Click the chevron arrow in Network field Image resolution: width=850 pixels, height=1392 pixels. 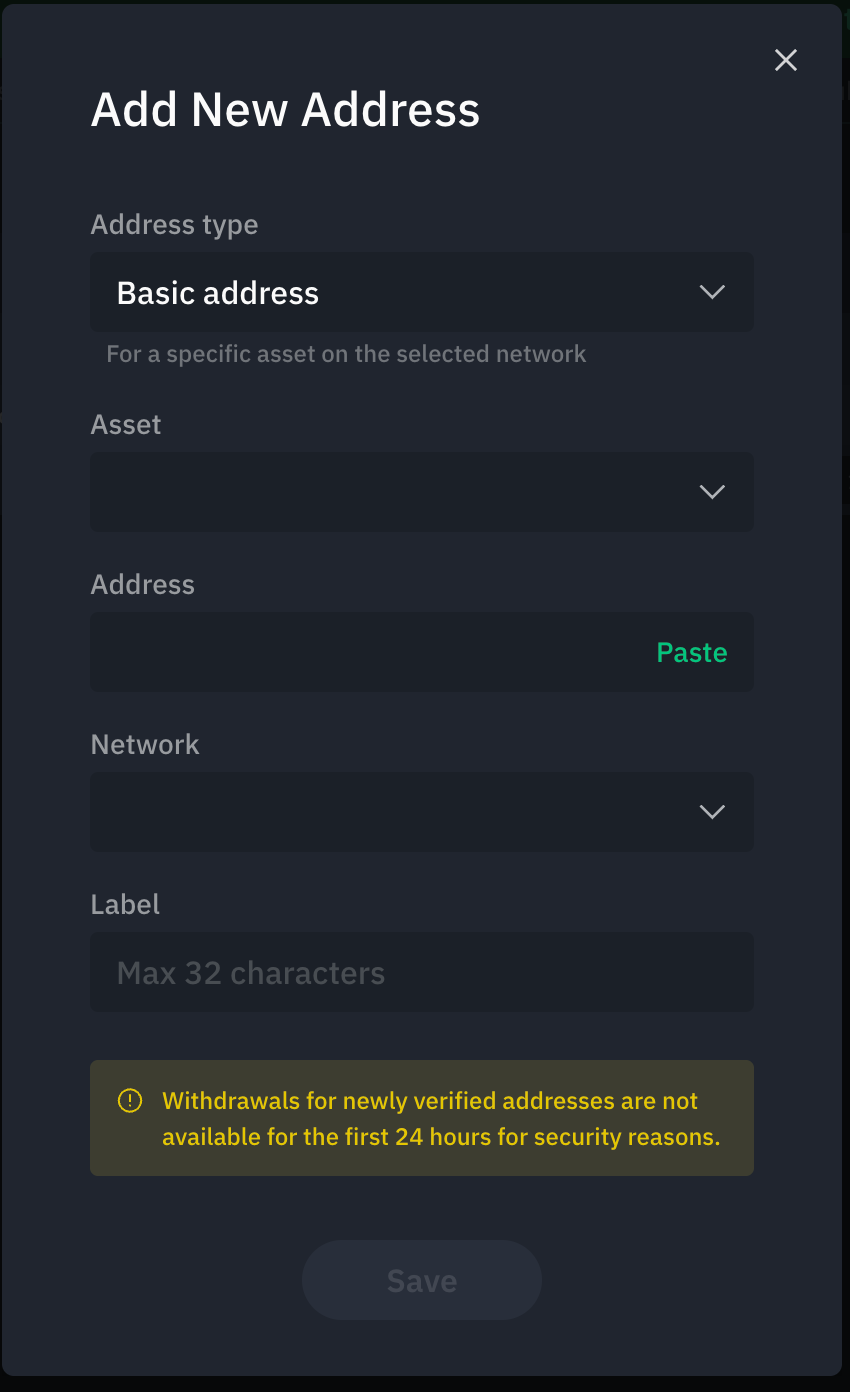tap(712, 812)
